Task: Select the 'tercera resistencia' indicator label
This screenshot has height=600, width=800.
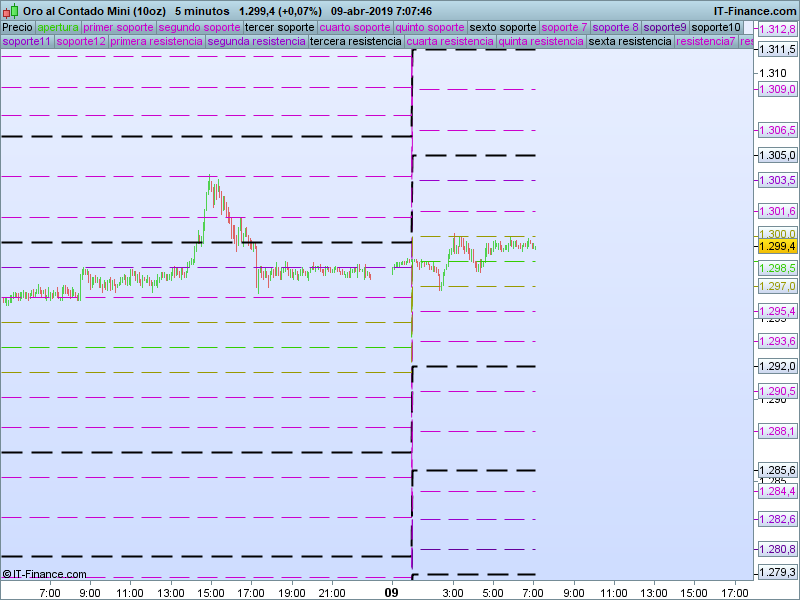Action: click(x=355, y=42)
